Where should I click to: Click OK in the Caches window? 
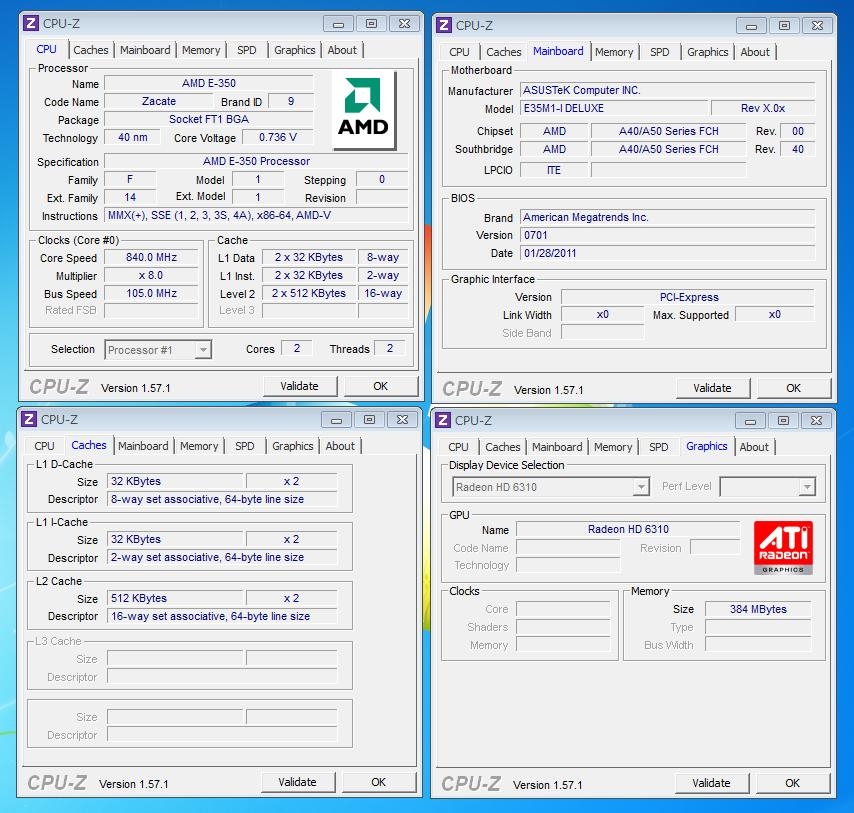coord(379,782)
